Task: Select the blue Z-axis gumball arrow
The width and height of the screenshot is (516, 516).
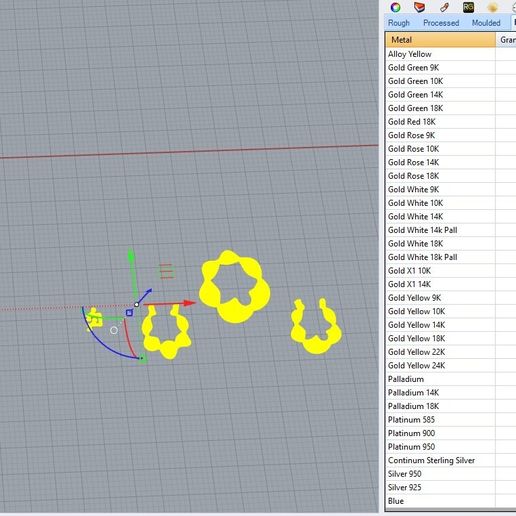Action: click(x=149, y=292)
